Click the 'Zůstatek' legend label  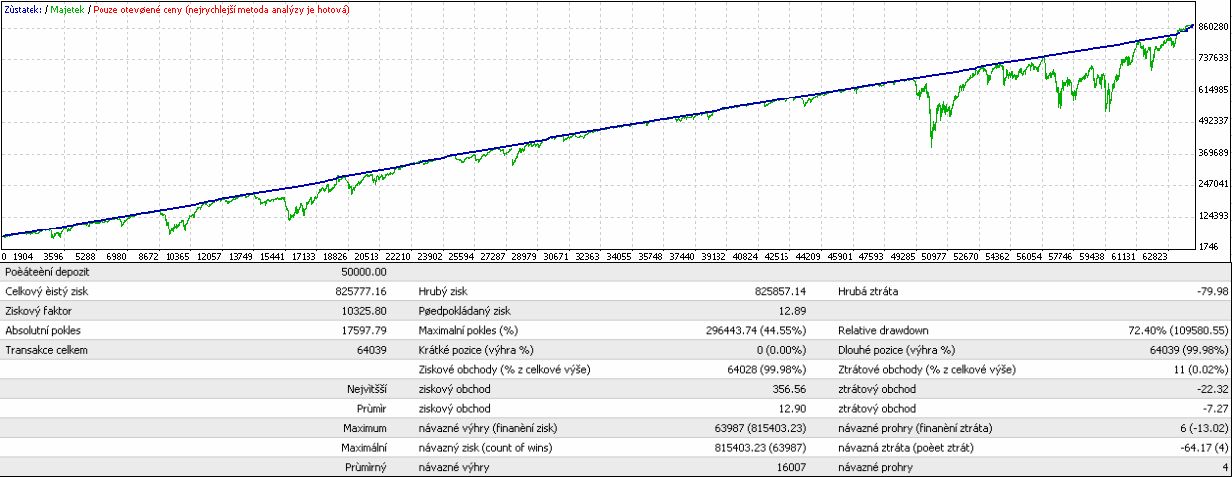tap(23, 9)
